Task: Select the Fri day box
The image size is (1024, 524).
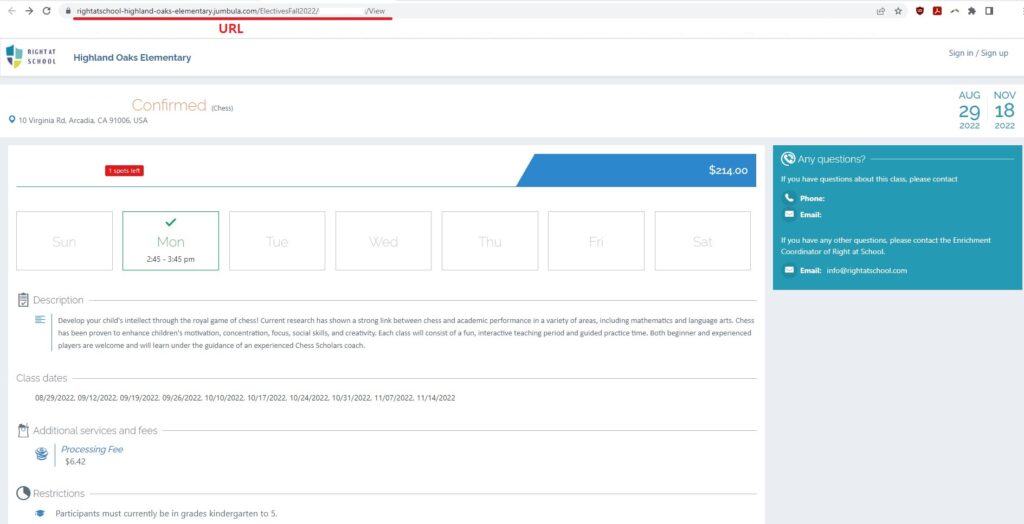Action: click(596, 241)
